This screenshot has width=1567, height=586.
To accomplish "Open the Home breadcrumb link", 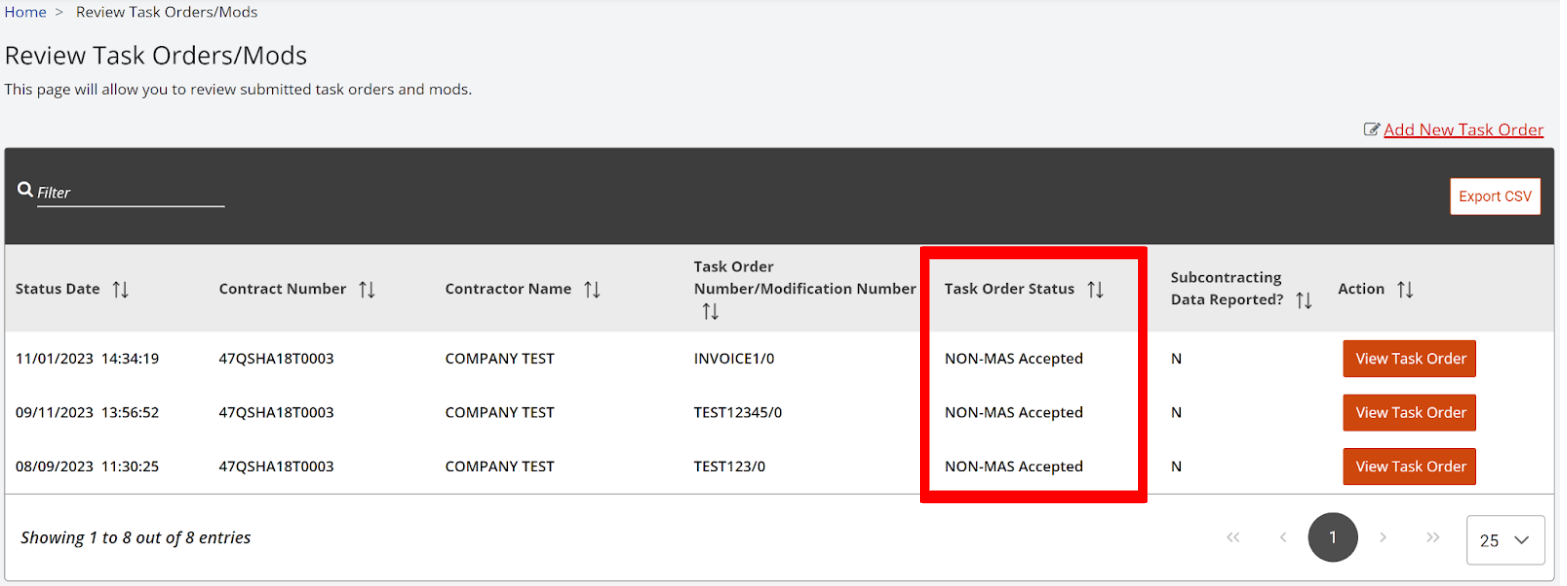I will (x=23, y=11).
